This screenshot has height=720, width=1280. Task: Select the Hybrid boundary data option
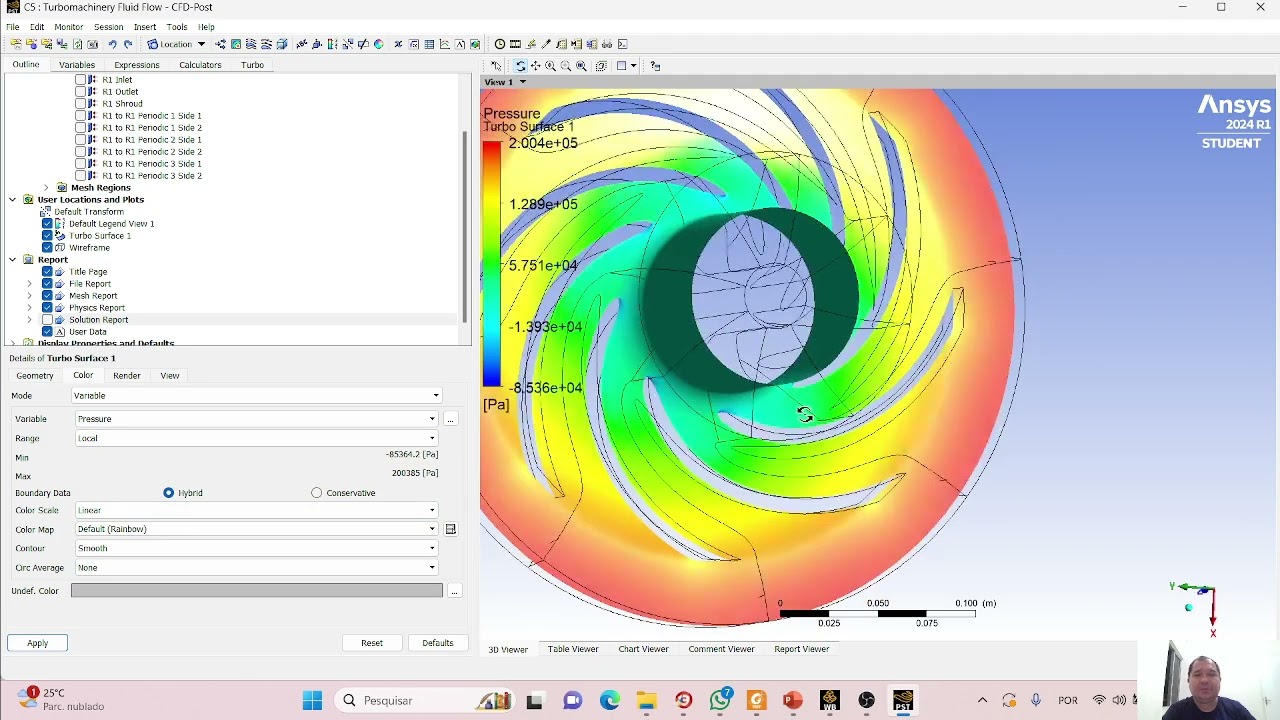[x=168, y=493]
